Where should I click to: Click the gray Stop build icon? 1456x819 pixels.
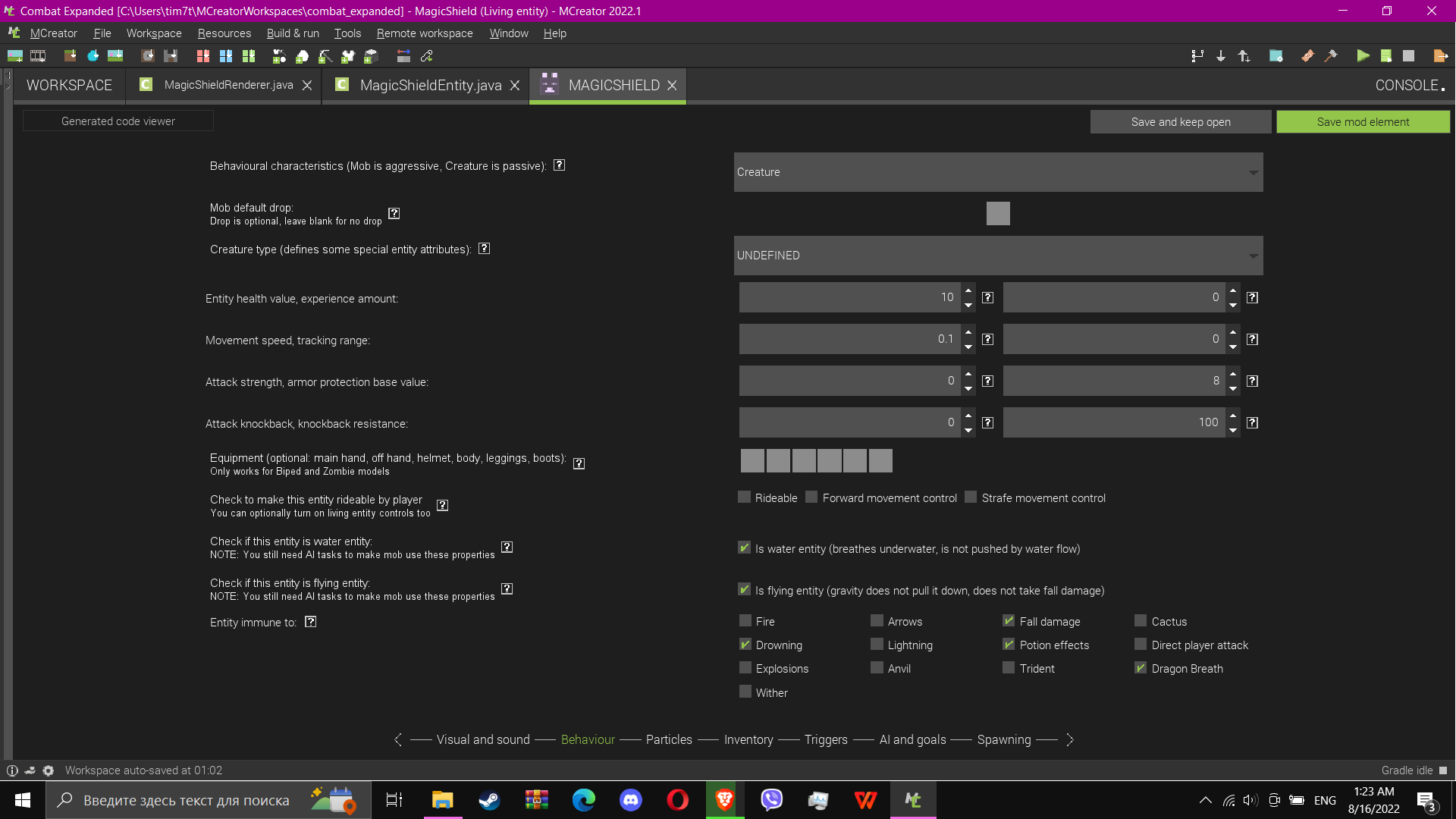1410,56
